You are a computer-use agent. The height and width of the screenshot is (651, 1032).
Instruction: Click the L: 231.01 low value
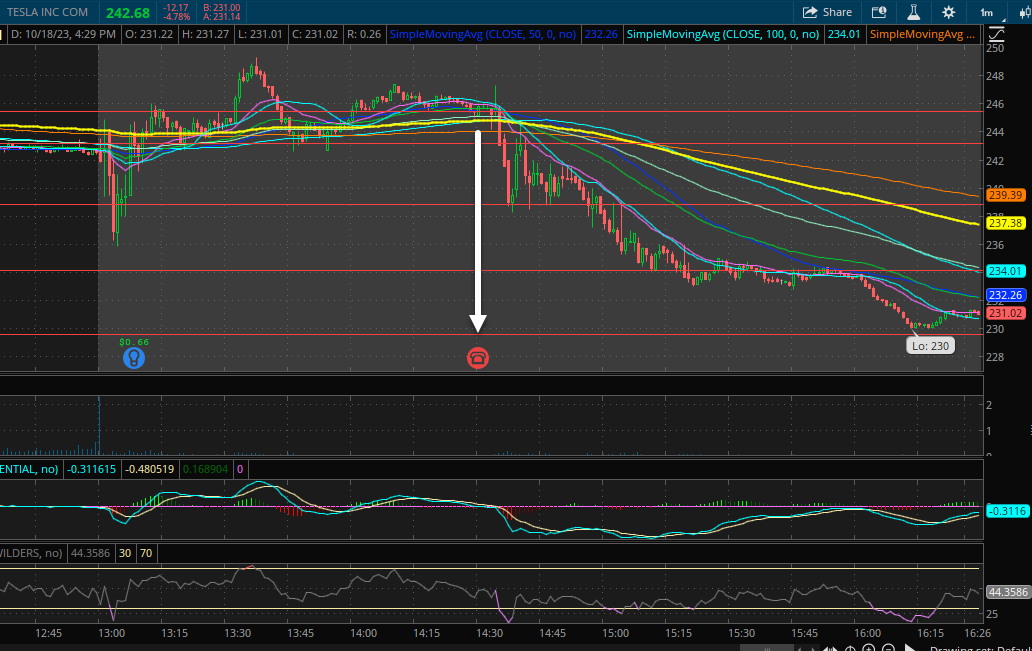click(260, 34)
